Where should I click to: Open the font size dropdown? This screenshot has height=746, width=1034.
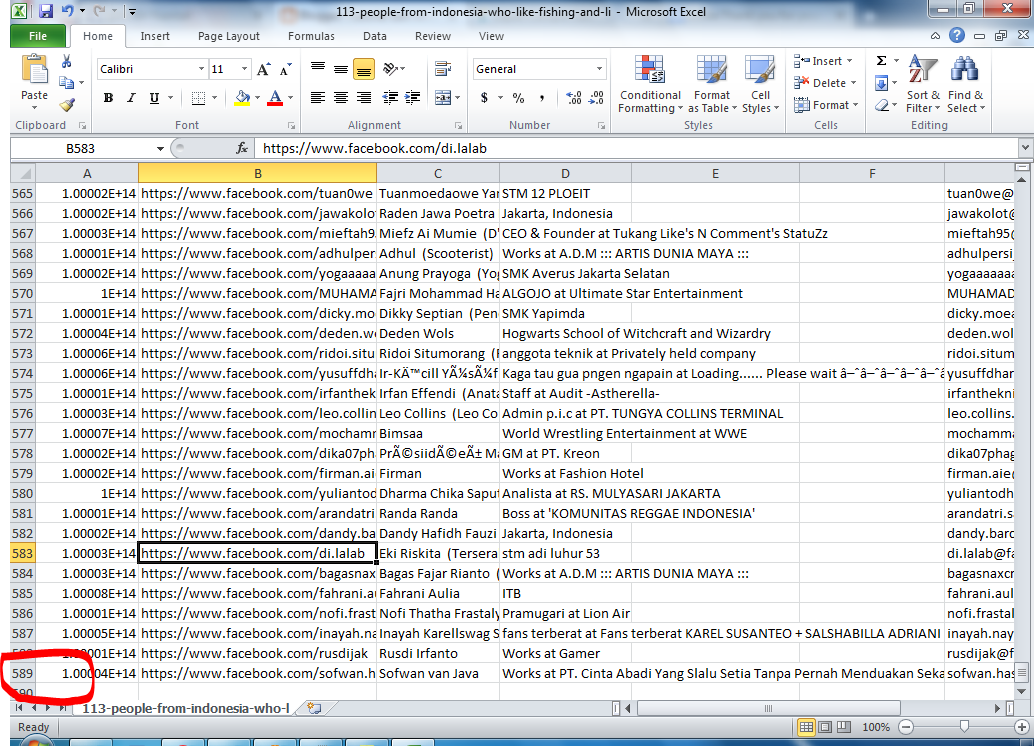click(244, 69)
